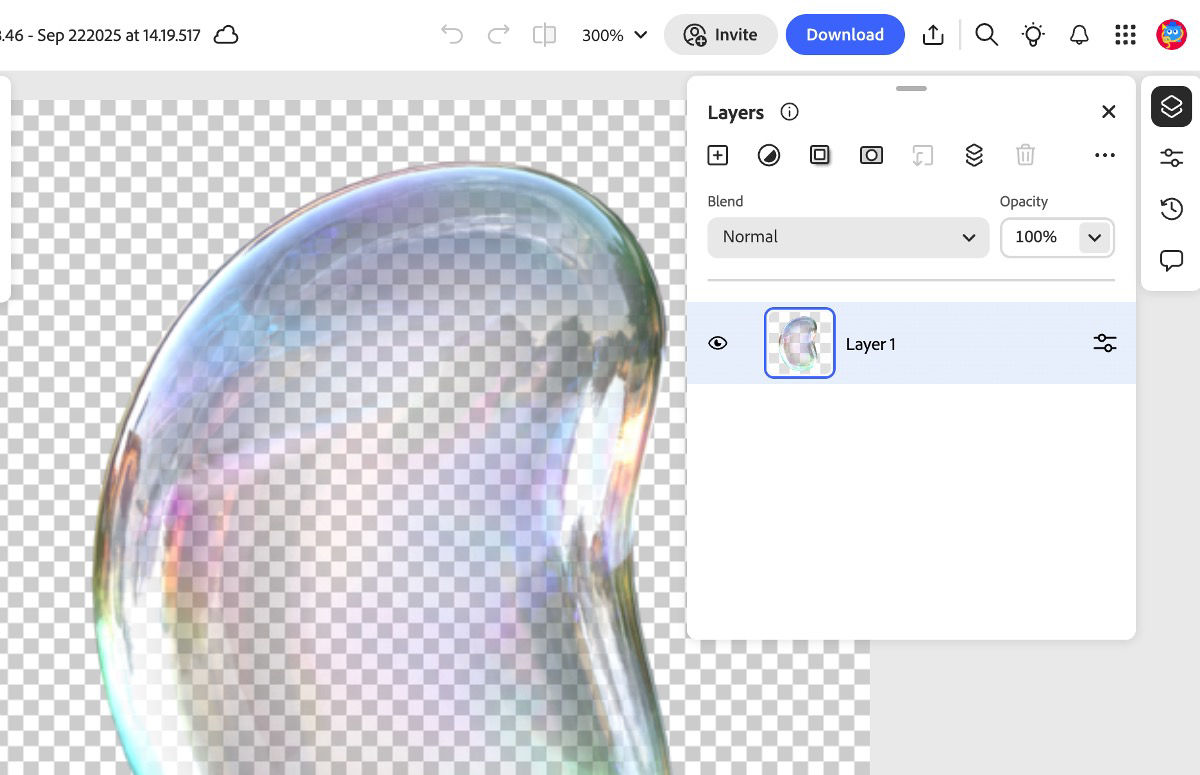Open the 300% zoom level dropdown
The width and height of the screenshot is (1200, 775).
click(x=615, y=35)
